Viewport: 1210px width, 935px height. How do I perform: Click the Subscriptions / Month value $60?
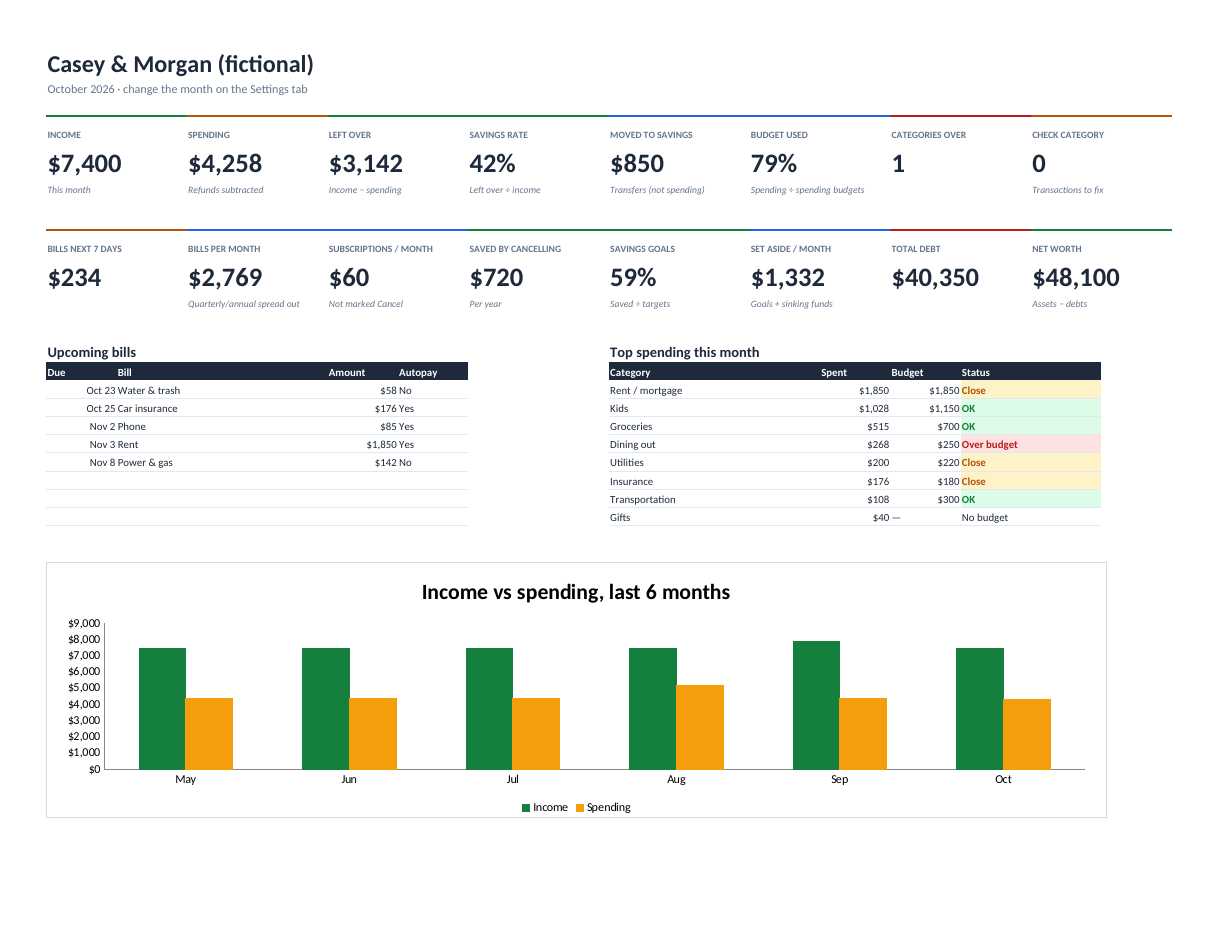pyautogui.click(x=349, y=278)
